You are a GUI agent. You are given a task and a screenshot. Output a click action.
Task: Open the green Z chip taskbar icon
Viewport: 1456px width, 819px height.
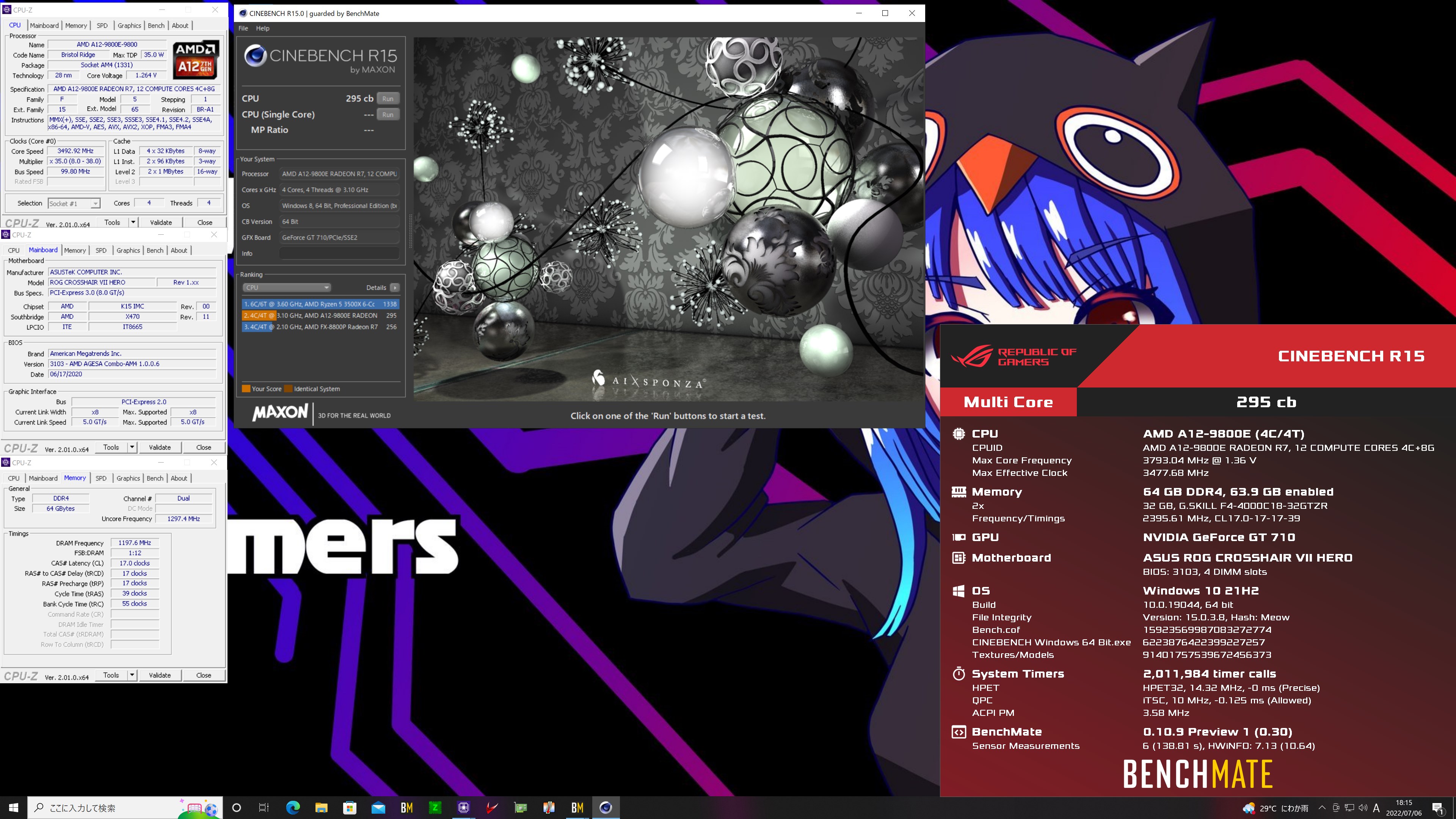435,808
